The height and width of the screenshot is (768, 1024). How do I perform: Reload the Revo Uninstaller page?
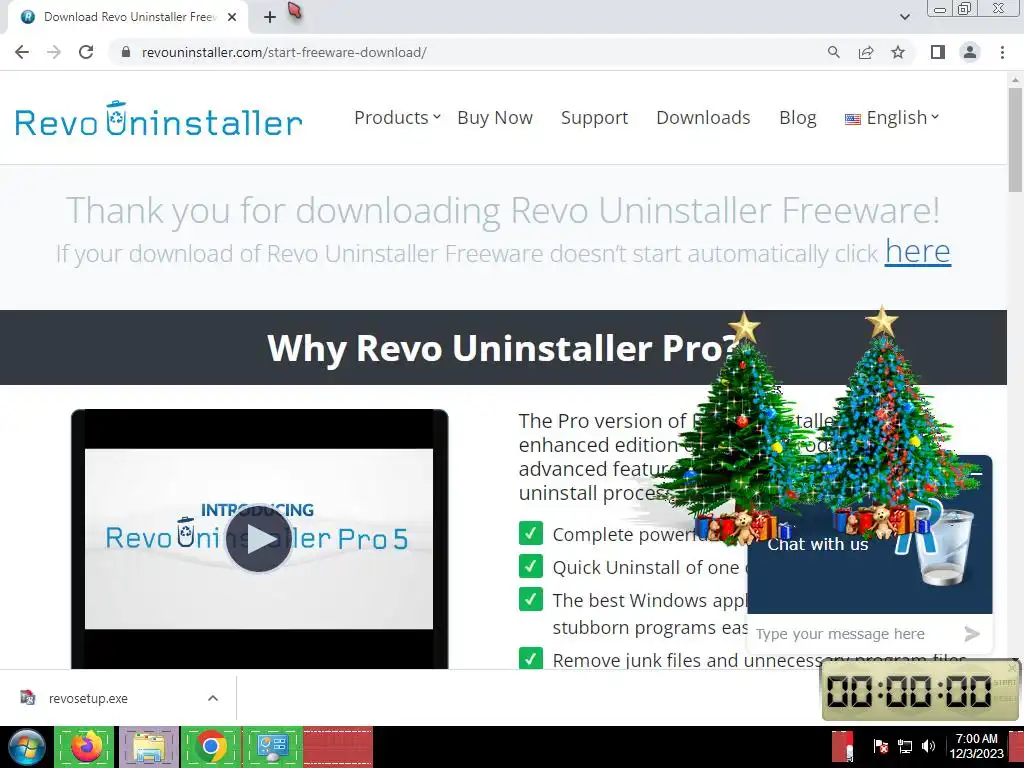click(x=86, y=52)
